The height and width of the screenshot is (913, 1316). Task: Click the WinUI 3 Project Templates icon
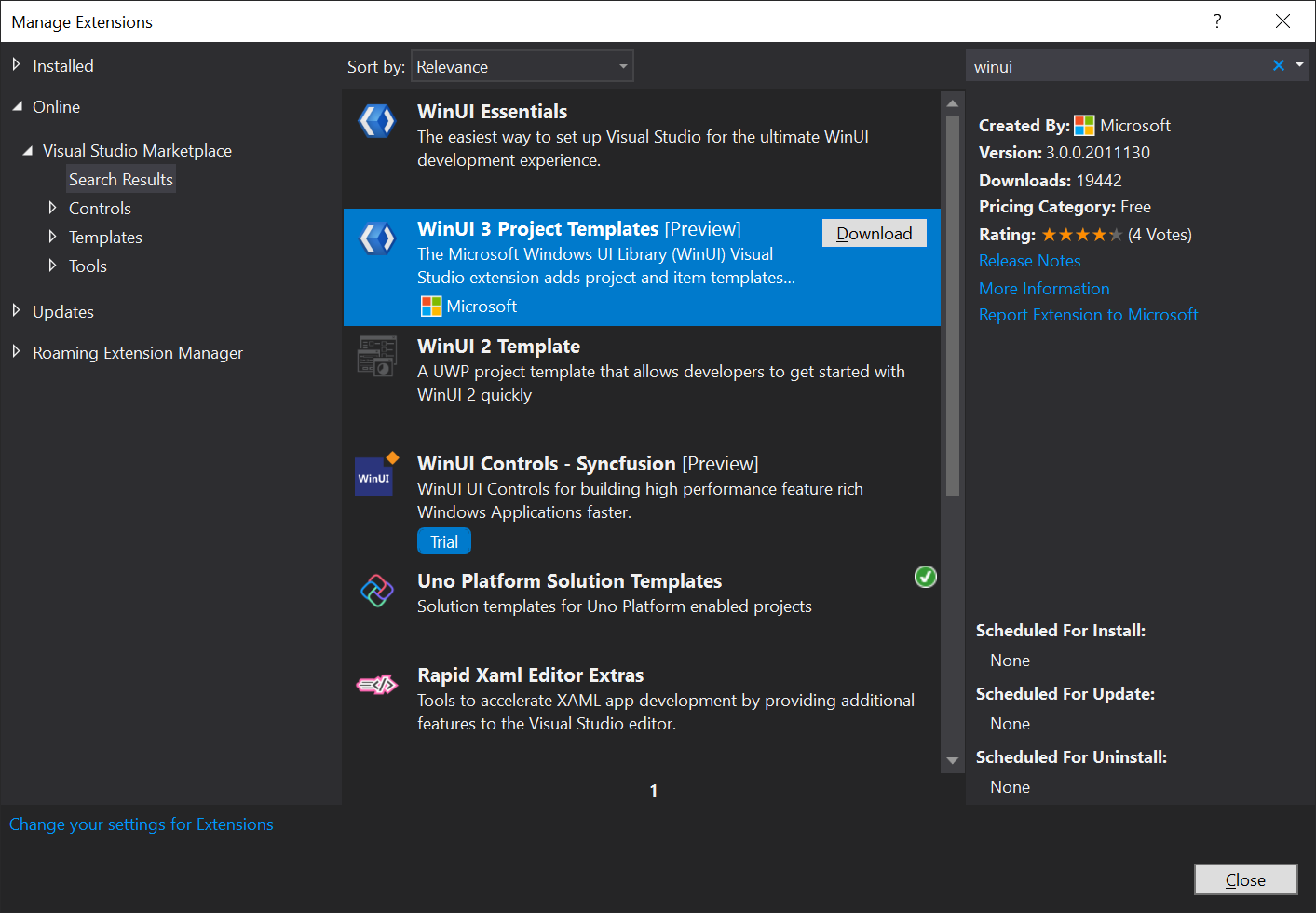point(377,238)
